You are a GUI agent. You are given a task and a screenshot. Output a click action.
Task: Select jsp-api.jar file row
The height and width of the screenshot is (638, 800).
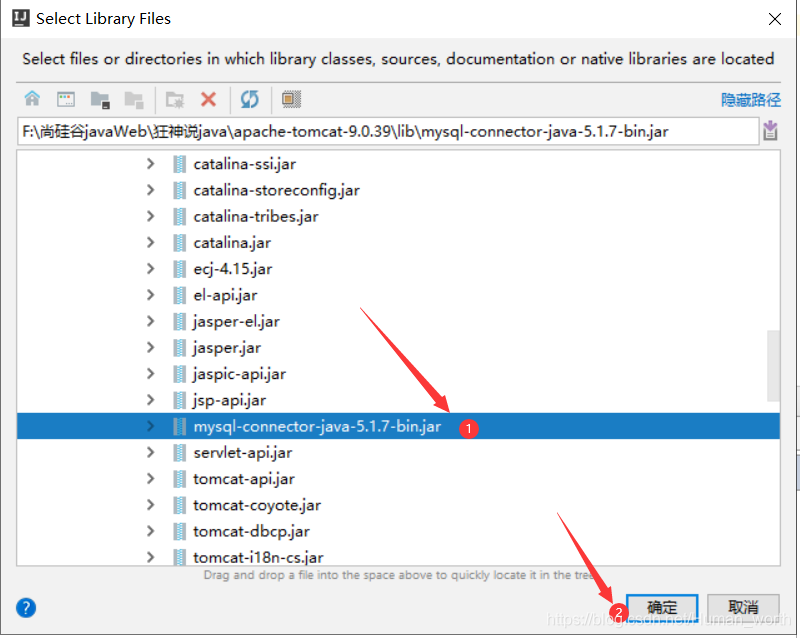click(x=398, y=400)
